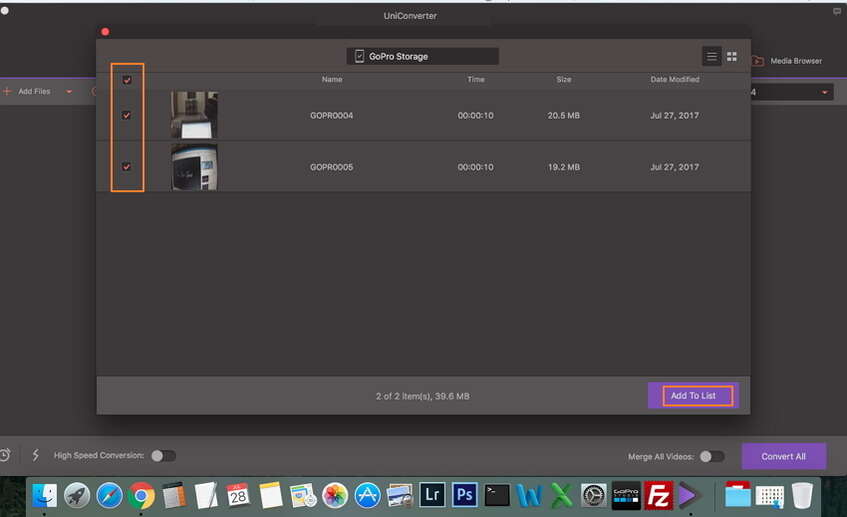This screenshot has height=517, width=847.
Task: Open System Preferences from the dock
Action: click(594, 495)
